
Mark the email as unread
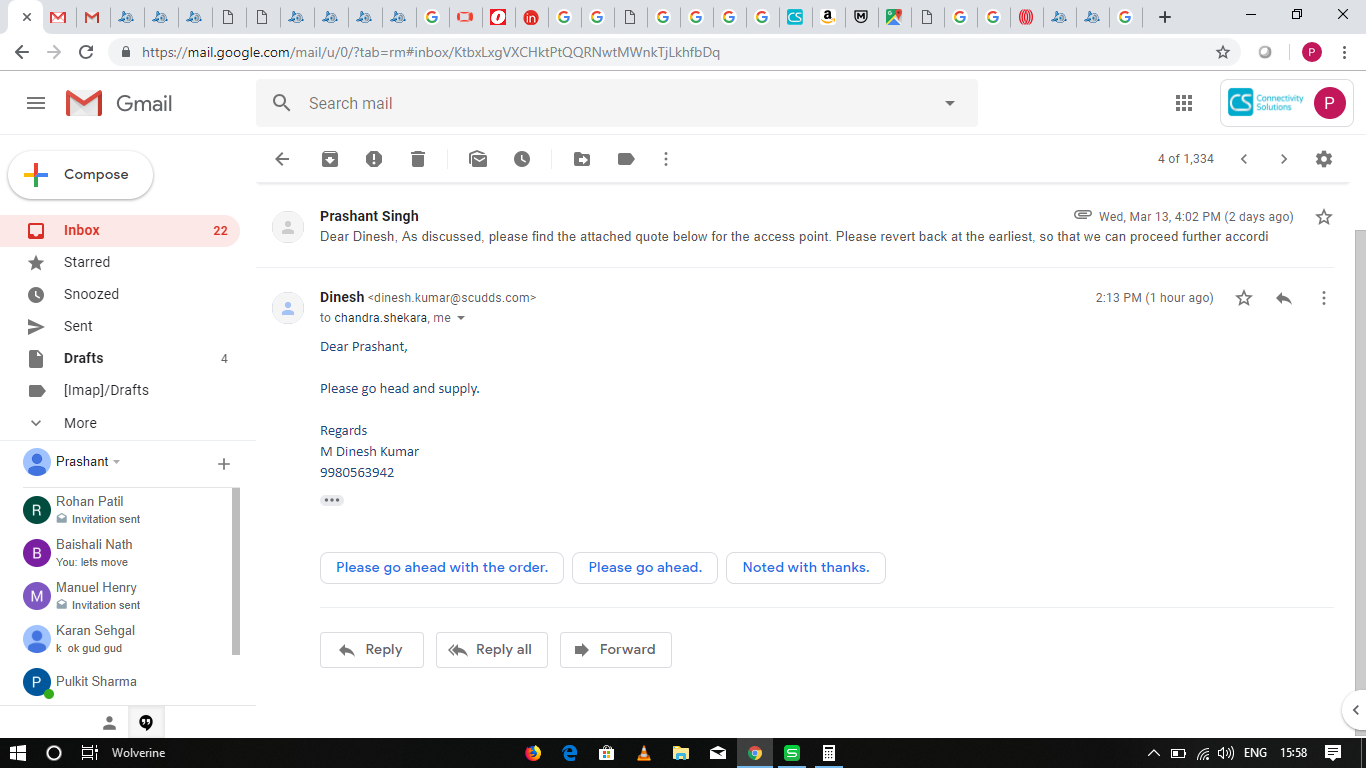tap(478, 159)
